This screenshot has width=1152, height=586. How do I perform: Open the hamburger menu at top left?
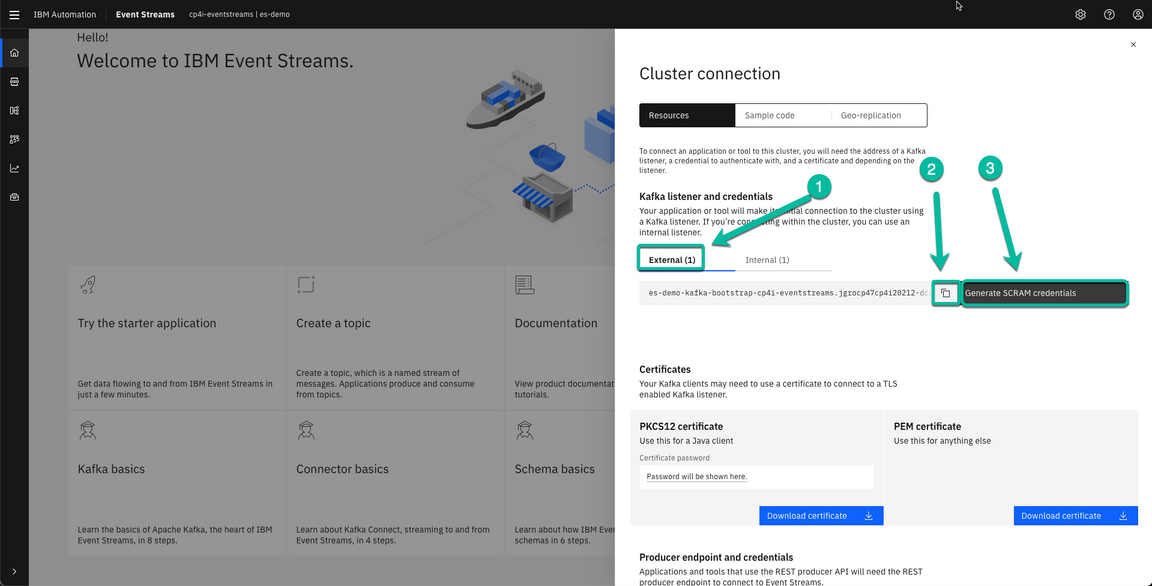(14, 14)
